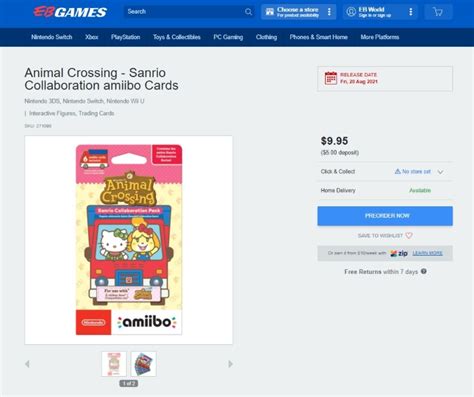Click the EB Games logo
Screen dimensions: 474x397
click(70, 12)
